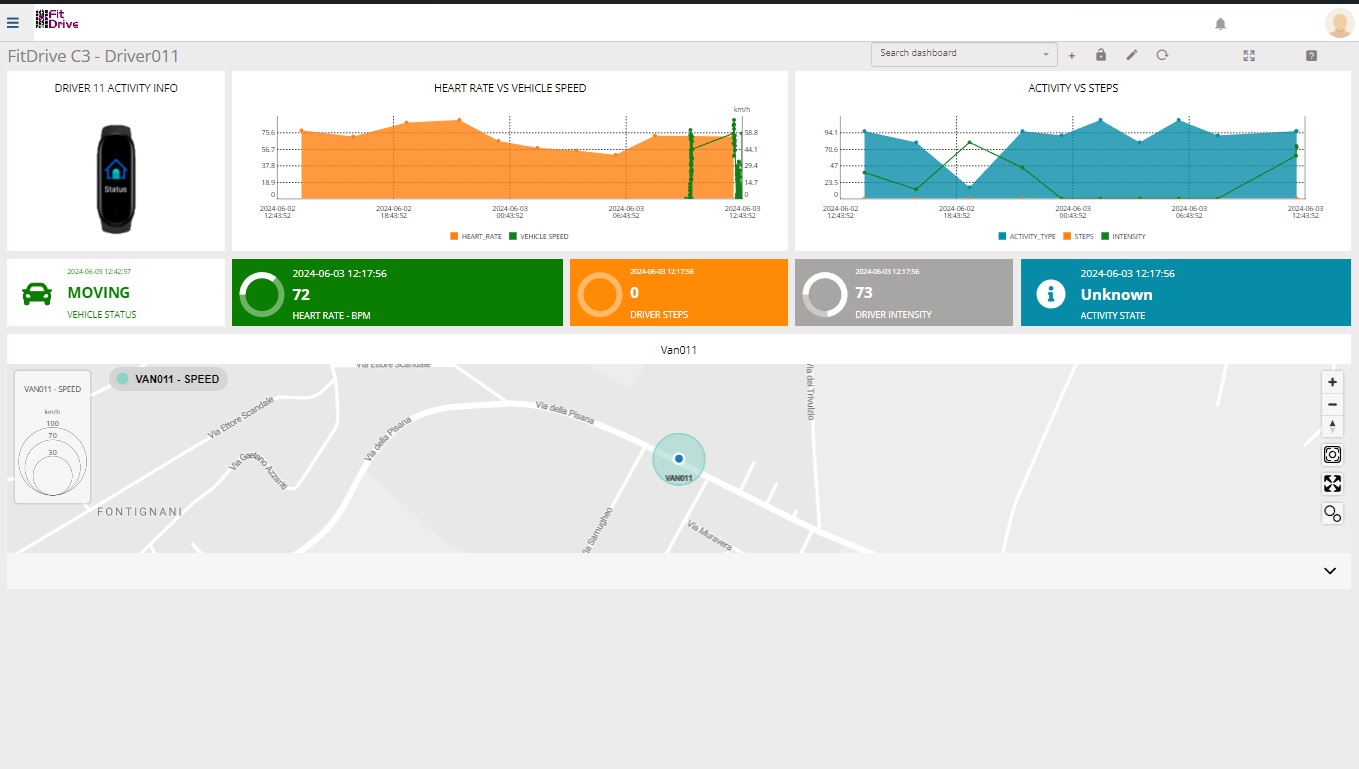The width and height of the screenshot is (1359, 769).
Task: Open the hamburger navigation menu
Action: point(13,22)
